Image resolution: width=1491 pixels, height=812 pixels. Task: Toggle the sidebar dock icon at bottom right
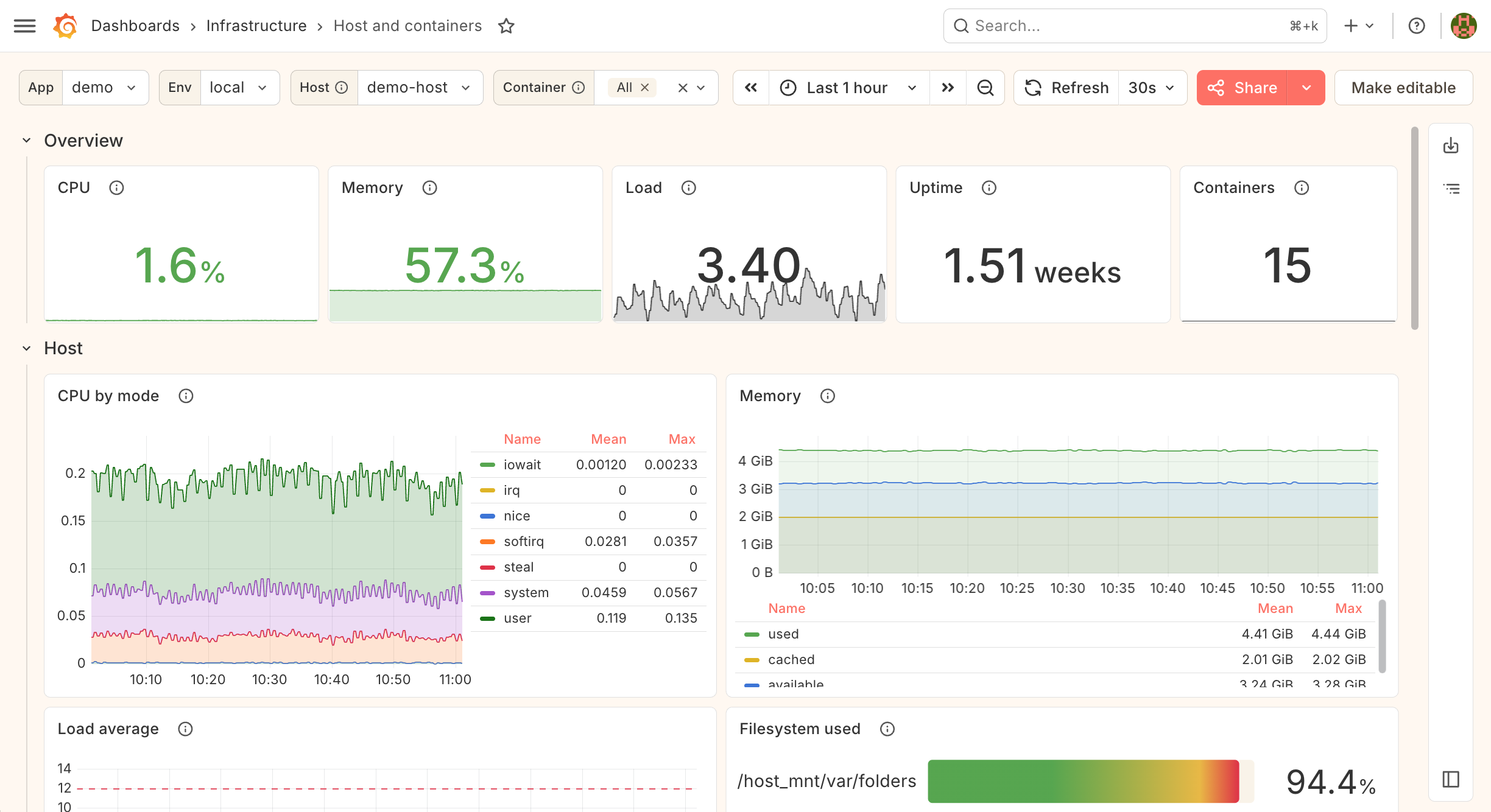click(1451, 779)
